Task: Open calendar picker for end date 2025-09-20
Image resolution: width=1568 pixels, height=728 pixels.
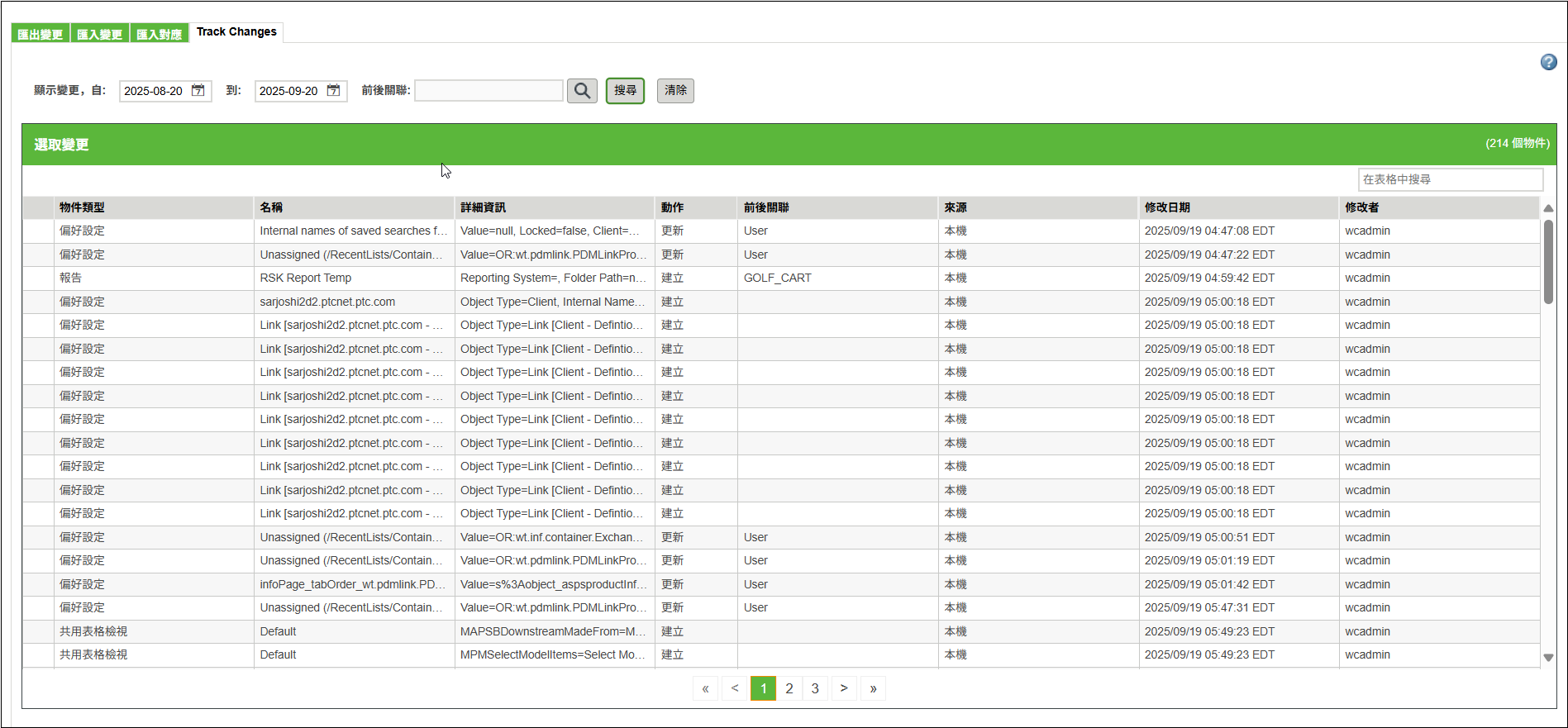Action: click(334, 91)
